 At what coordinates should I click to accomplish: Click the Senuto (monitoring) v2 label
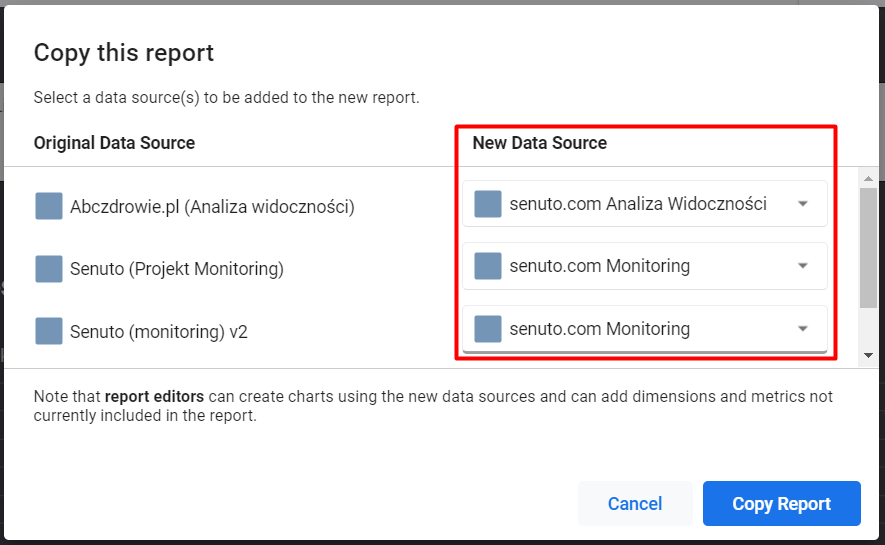coord(159,332)
